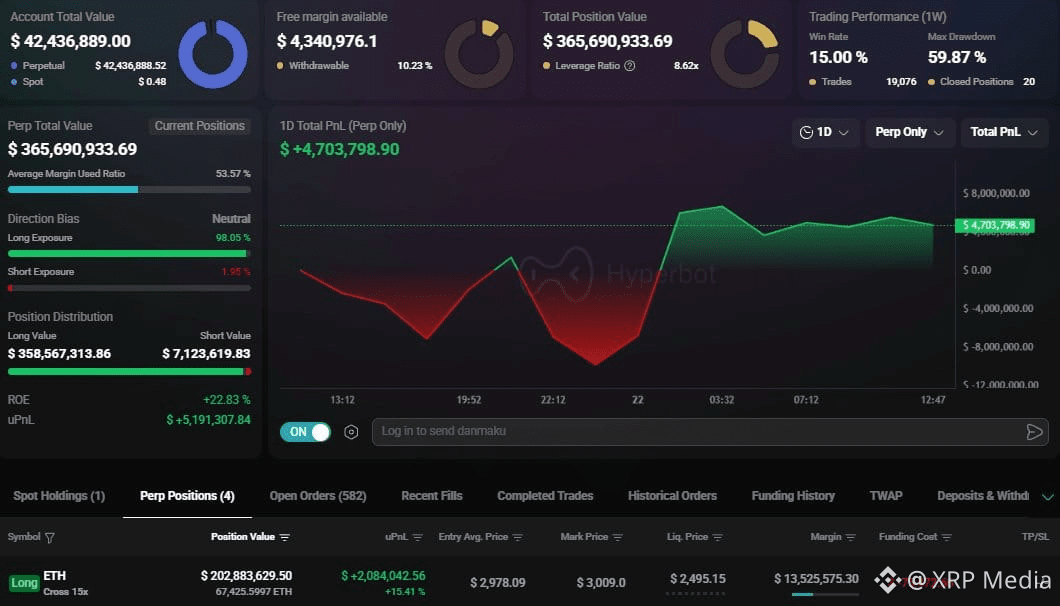The height and width of the screenshot is (606, 1060).
Task: Click the danmaku message input field
Action: click(710, 432)
